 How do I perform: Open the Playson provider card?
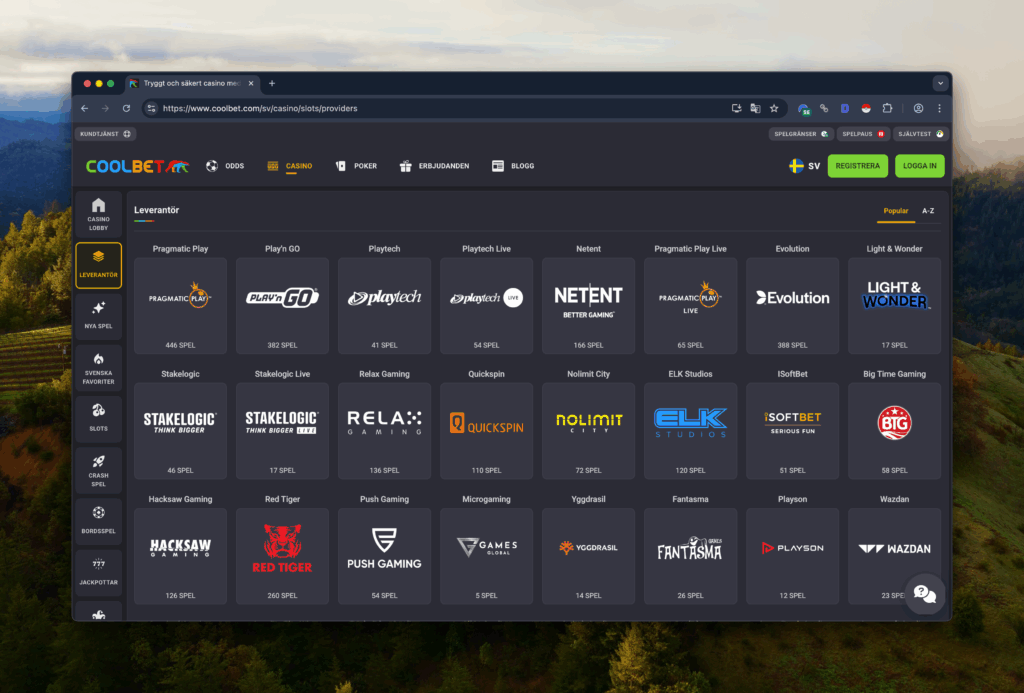point(792,556)
